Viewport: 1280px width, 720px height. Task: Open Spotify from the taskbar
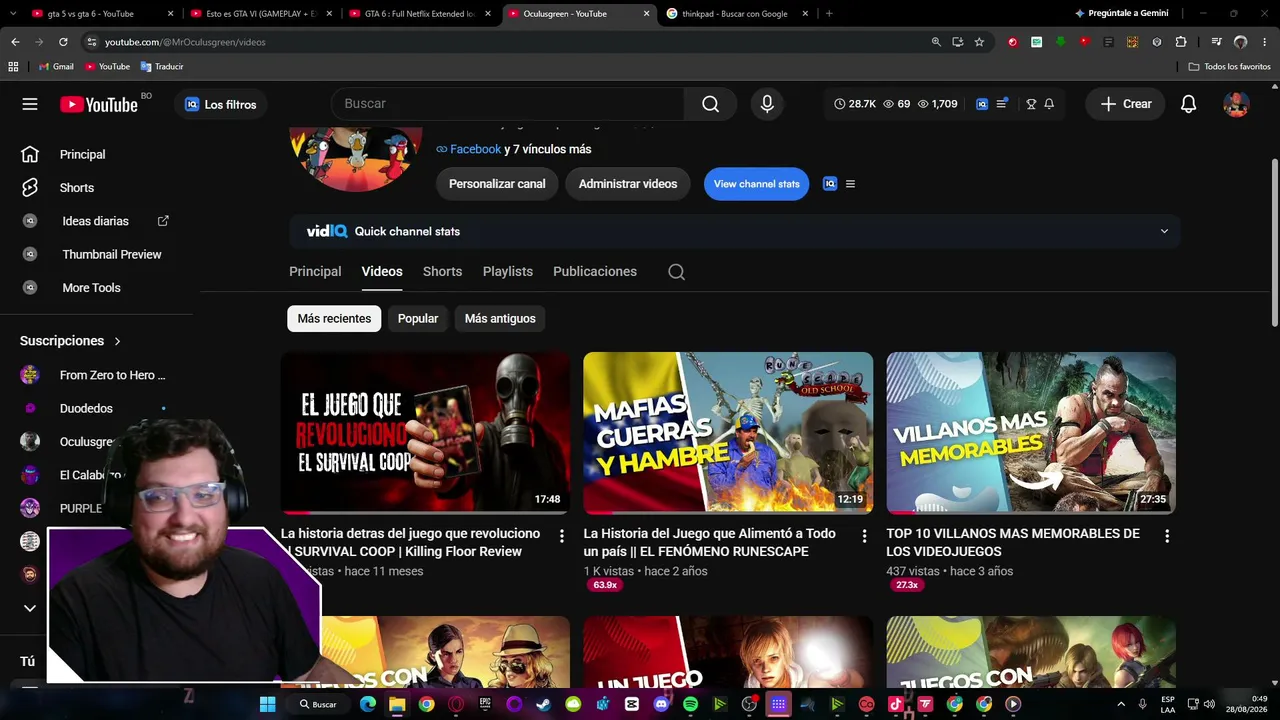[x=690, y=704]
